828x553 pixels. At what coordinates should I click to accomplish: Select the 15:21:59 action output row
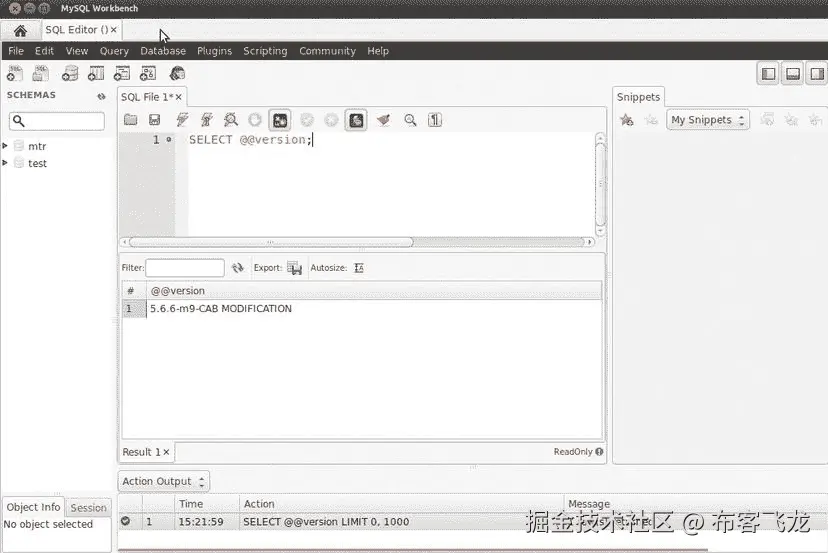pos(473,522)
